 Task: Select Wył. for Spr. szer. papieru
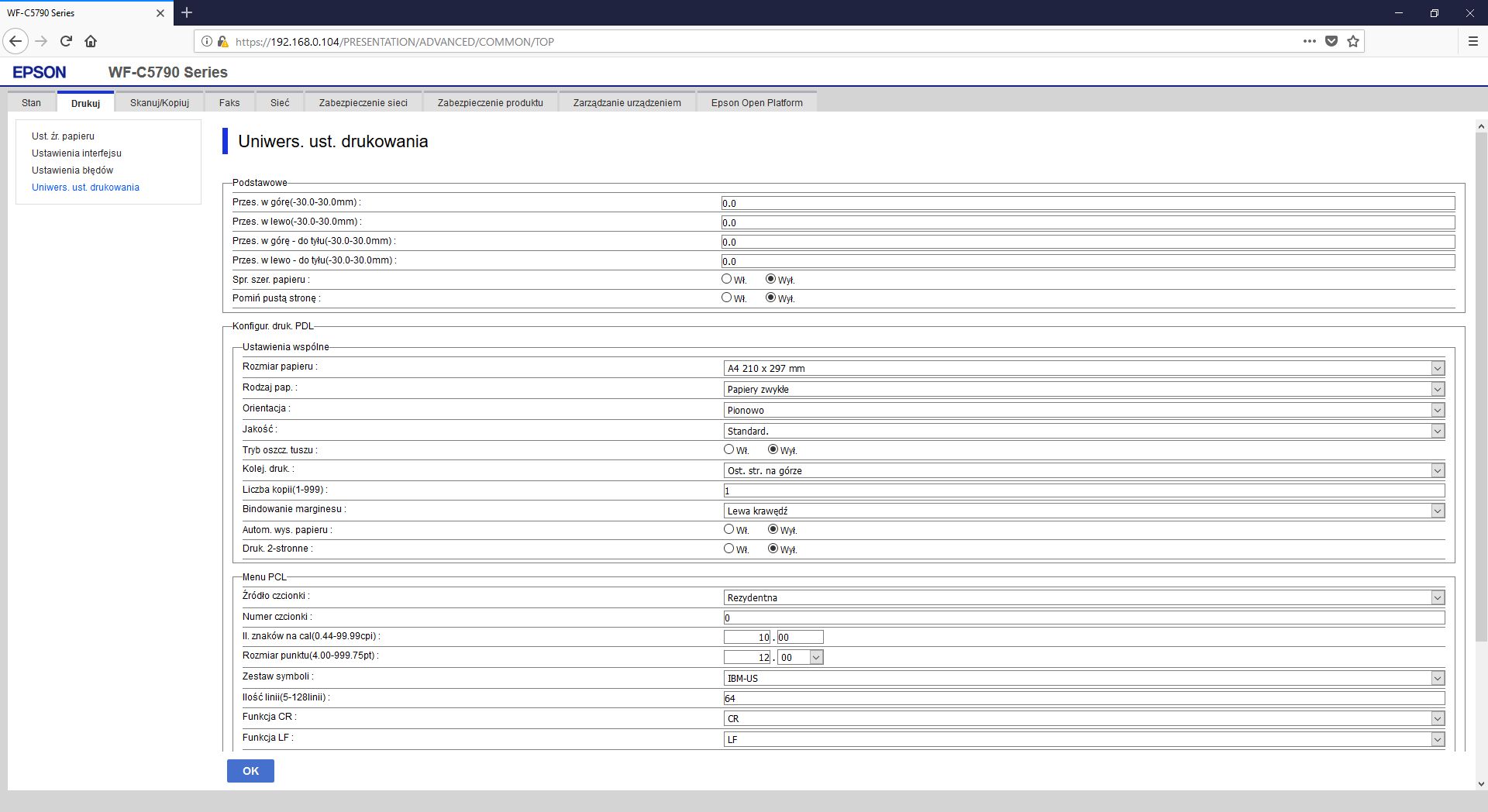(770, 279)
